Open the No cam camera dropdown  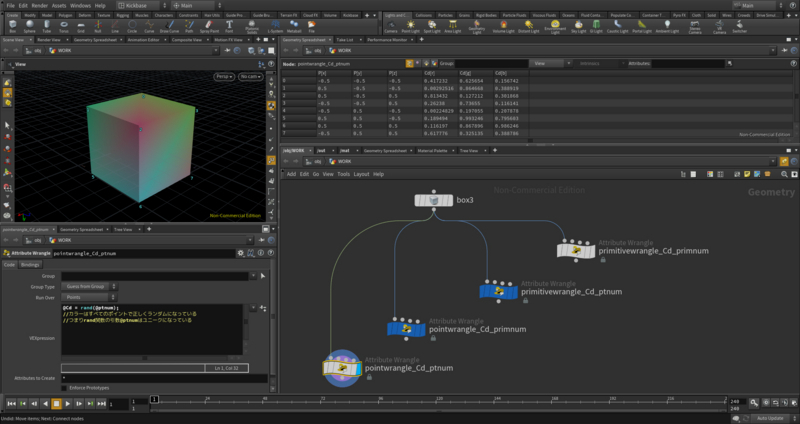pyautogui.click(x=251, y=77)
